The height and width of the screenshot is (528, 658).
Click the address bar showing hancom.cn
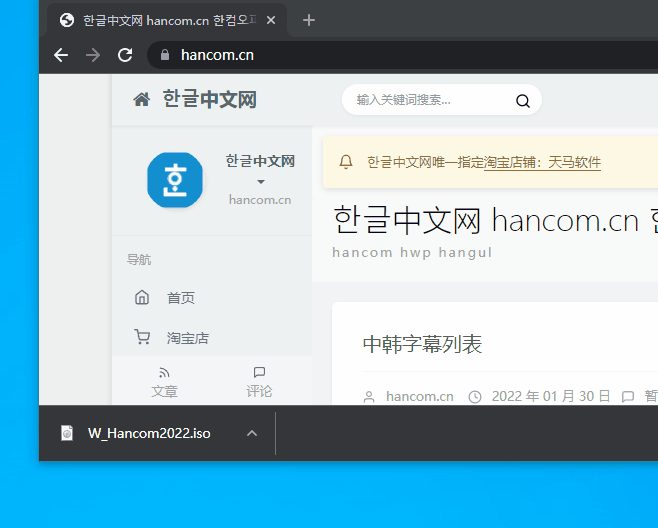coord(403,55)
